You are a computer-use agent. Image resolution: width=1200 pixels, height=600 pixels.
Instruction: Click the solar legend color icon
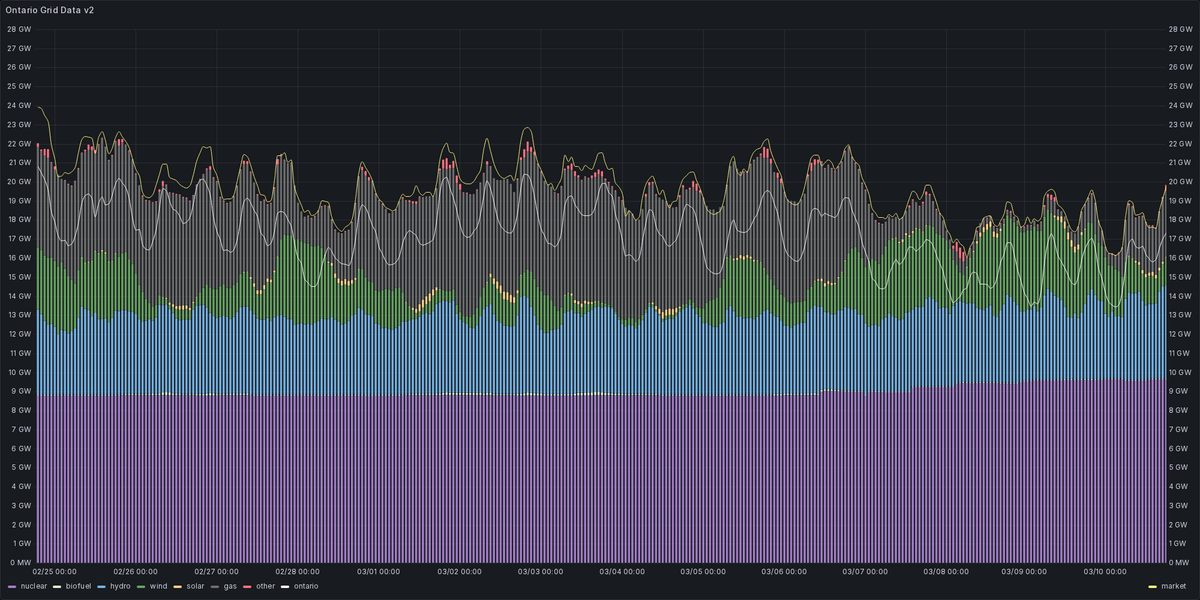pos(176,587)
